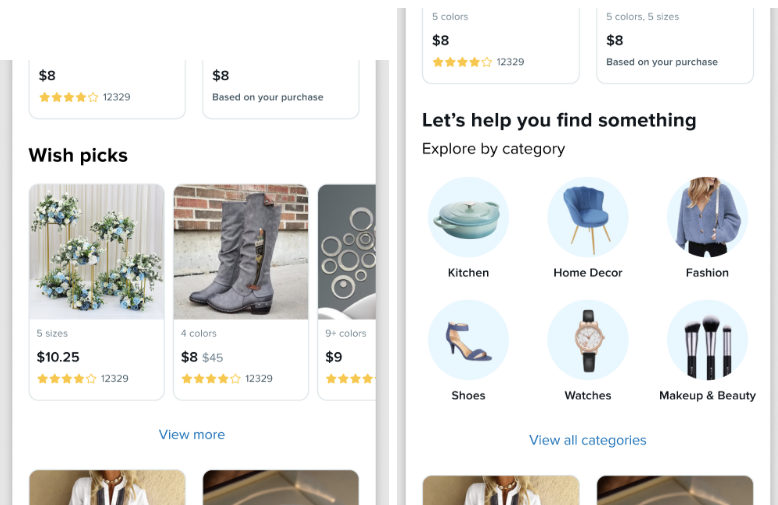Open the silver rings product thumbnail

[347, 252]
